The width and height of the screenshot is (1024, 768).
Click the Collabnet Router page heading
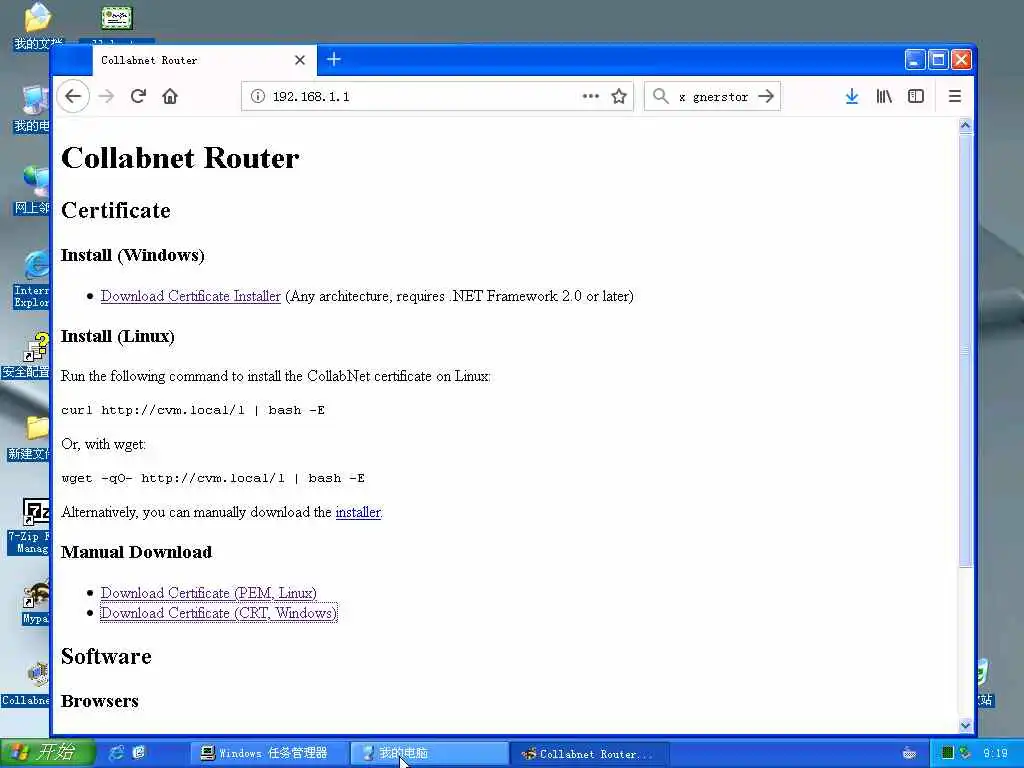click(x=180, y=158)
